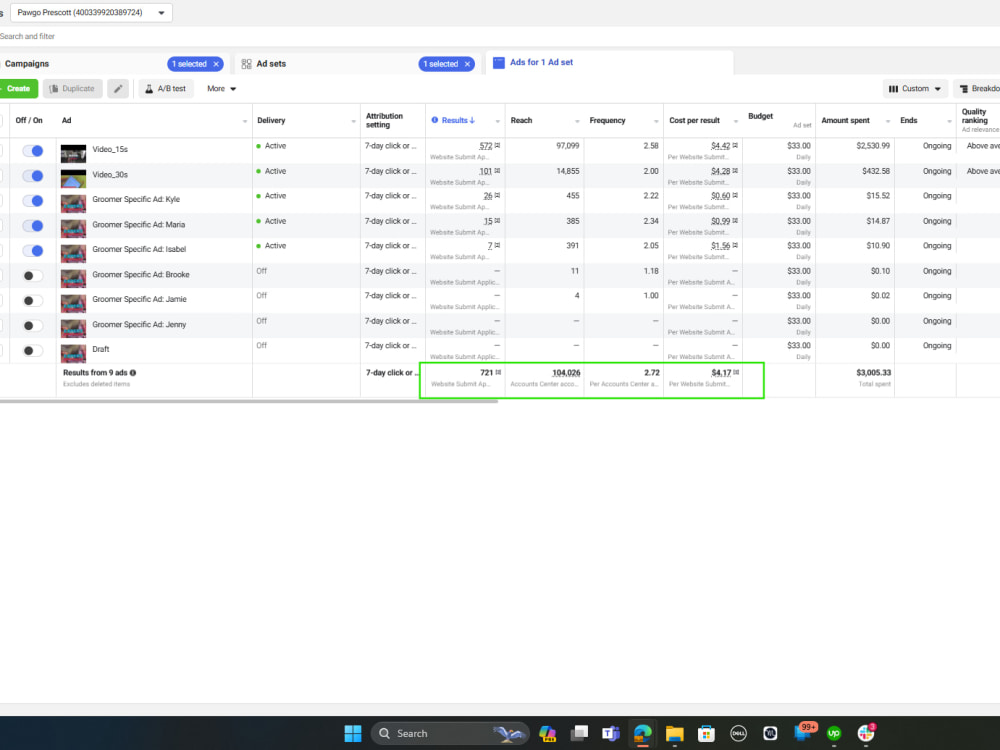Toggle off the Video_30s ad
The width and height of the screenshot is (1000, 750).
click(33, 176)
